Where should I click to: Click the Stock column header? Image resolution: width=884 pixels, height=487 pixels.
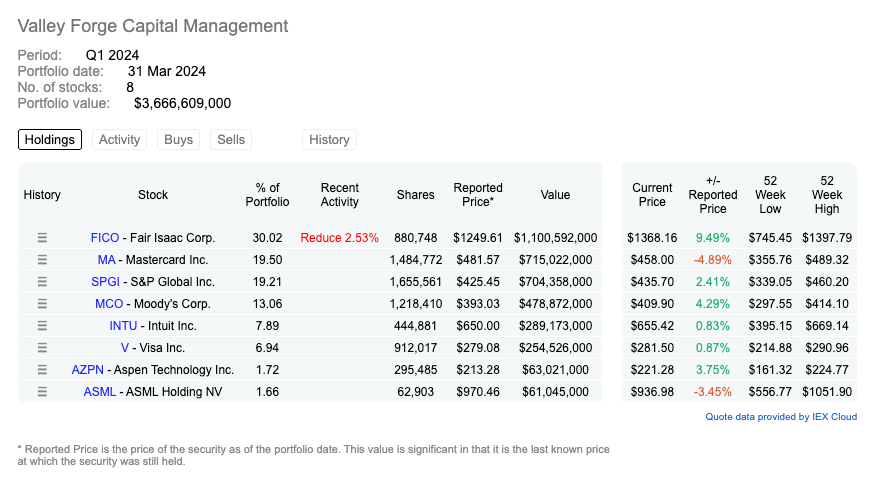pyautogui.click(x=153, y=195)
